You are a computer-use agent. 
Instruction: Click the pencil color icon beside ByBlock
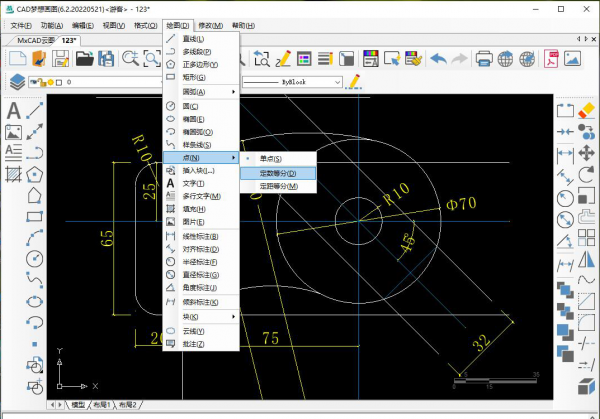coord(354,82)
